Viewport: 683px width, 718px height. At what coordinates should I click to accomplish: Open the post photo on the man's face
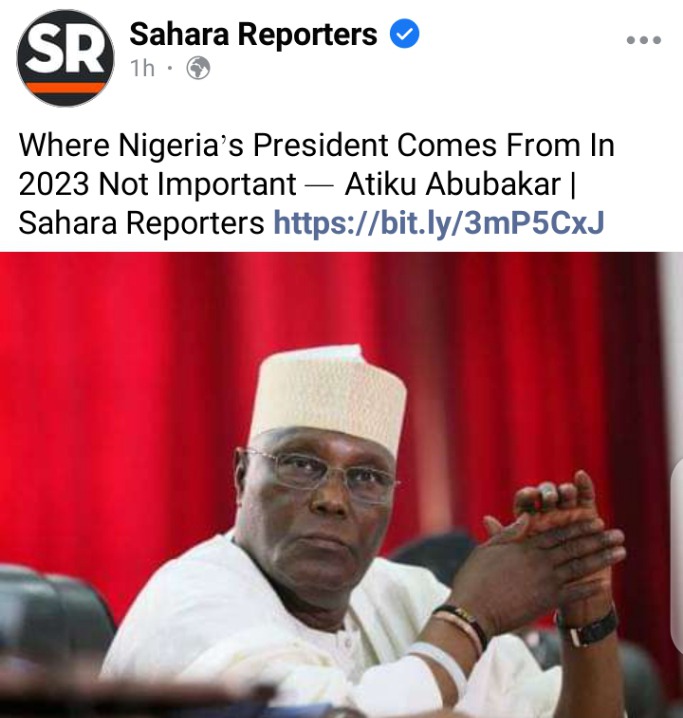coord(317,508)
